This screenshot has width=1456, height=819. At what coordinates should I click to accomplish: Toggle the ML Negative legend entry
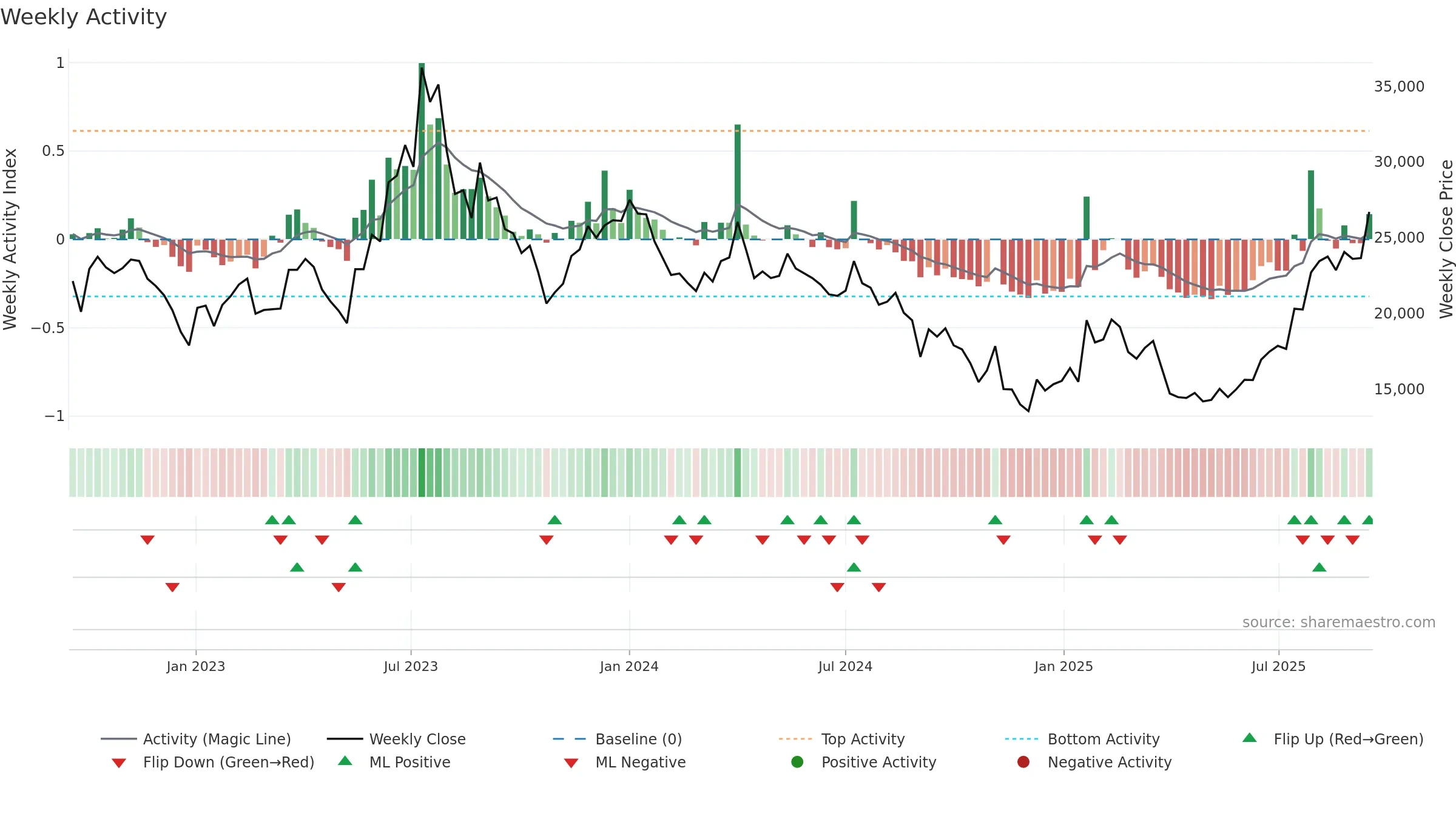pos(625,762)
